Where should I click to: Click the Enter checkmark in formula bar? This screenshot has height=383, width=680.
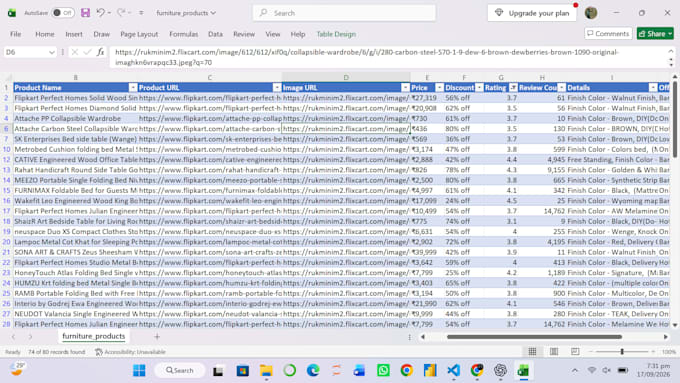point(88,52)
